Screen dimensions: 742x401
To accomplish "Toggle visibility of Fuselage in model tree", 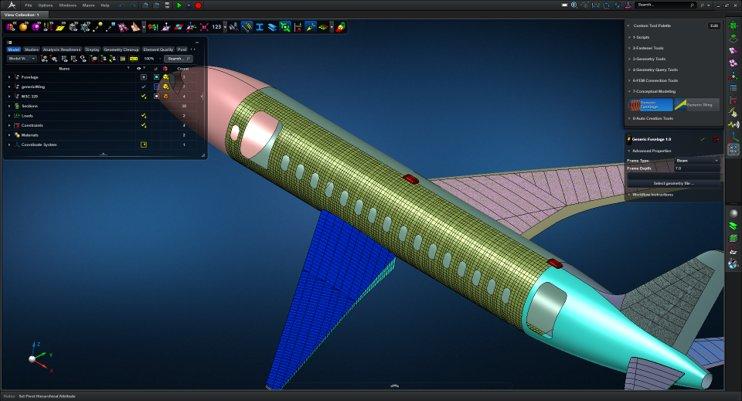I will 144,77.
